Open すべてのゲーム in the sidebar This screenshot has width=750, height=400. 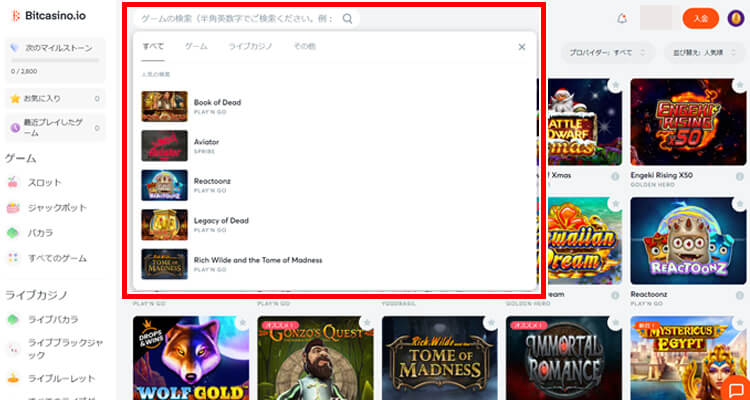click(57, 258)
